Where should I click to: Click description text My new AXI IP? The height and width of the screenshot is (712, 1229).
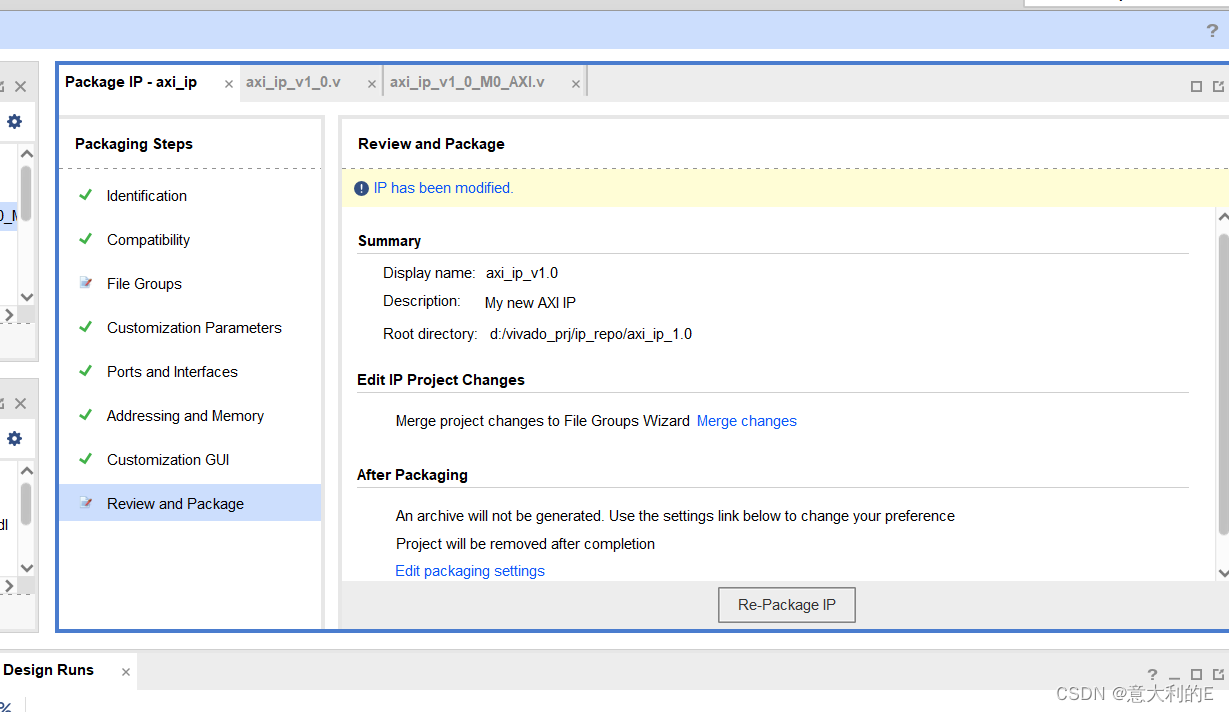click(530, 303)
